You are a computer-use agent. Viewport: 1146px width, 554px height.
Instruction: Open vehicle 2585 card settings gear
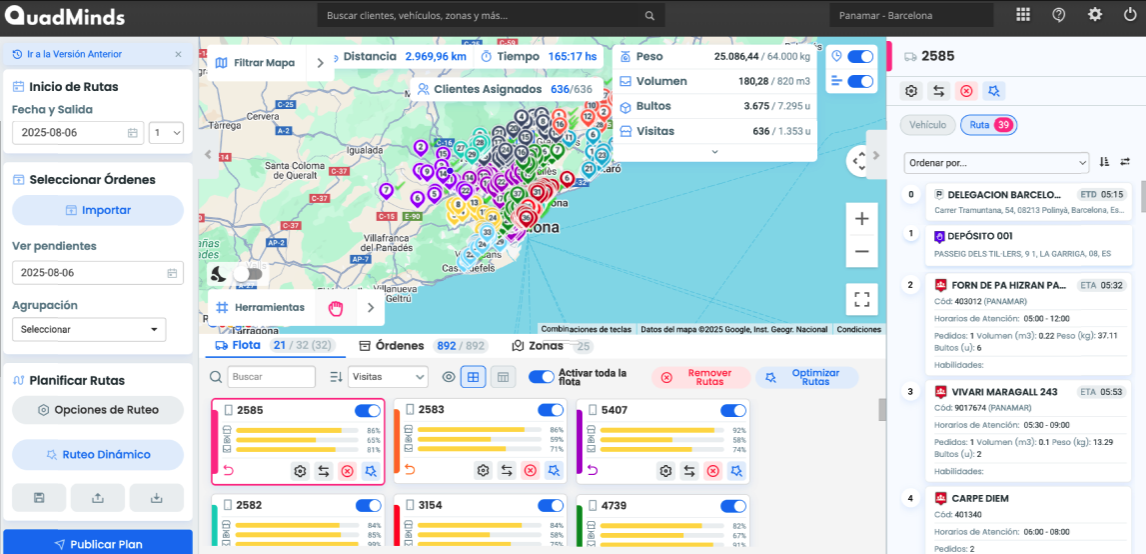coord(300,471)
